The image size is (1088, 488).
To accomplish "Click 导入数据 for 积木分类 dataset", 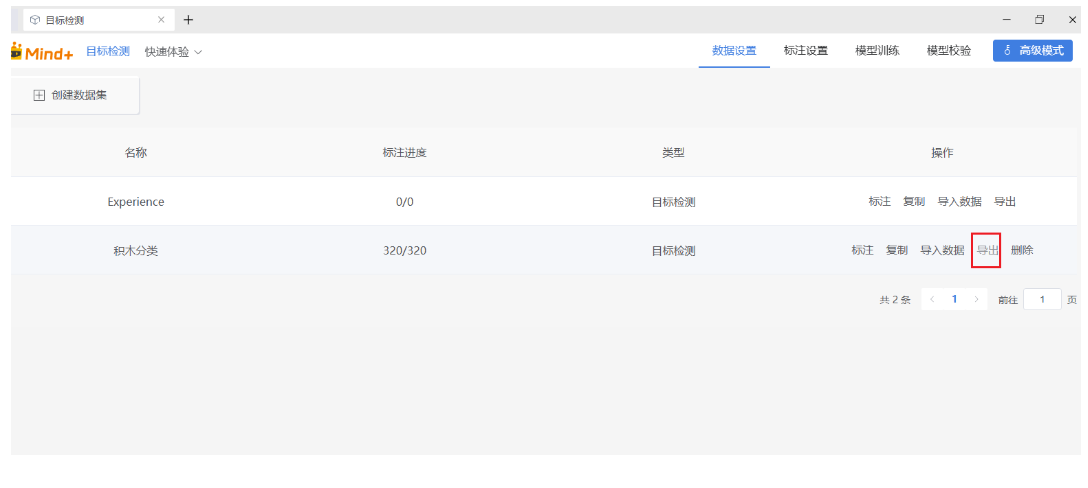I will coord(942,250).
